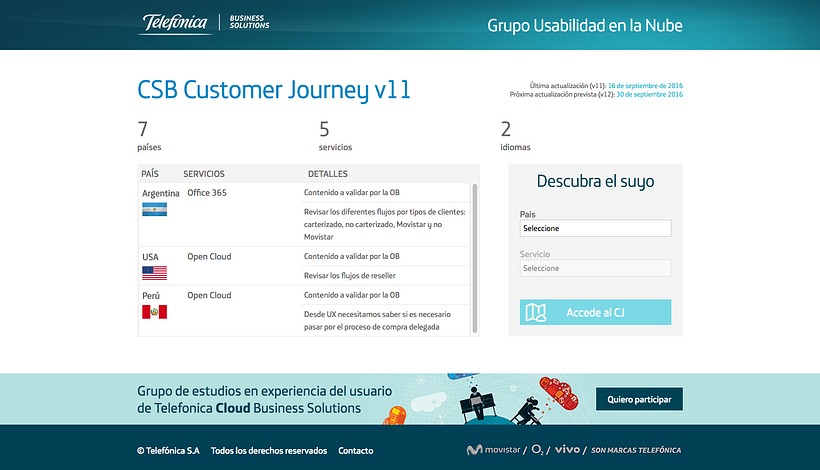Viewport: 820px width, 470px height.
Task: Click the PAÍS column header
Action: (150, 174)
